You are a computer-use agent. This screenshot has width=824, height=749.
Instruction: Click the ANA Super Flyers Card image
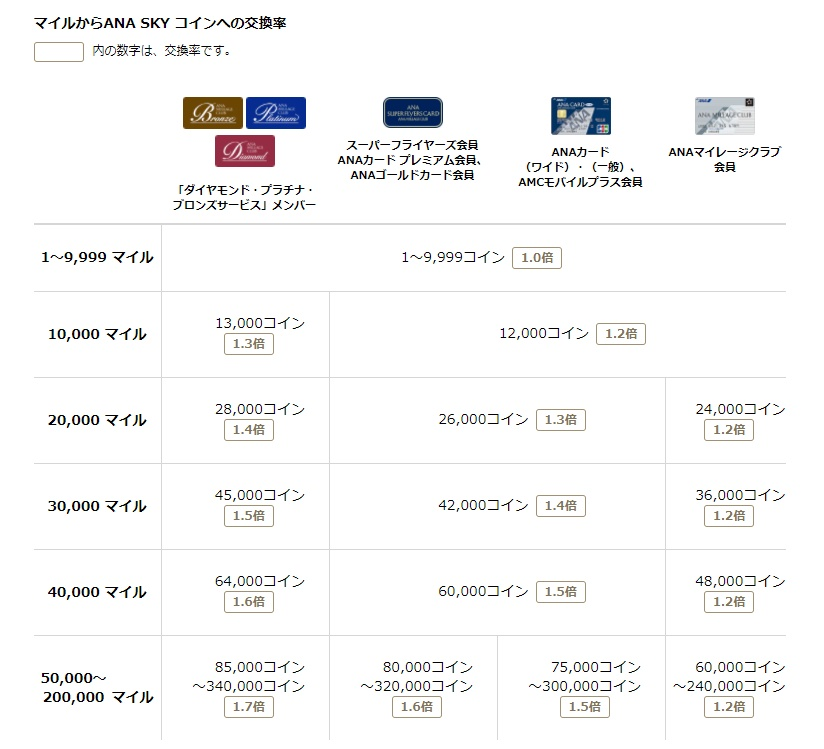[413, 112]
